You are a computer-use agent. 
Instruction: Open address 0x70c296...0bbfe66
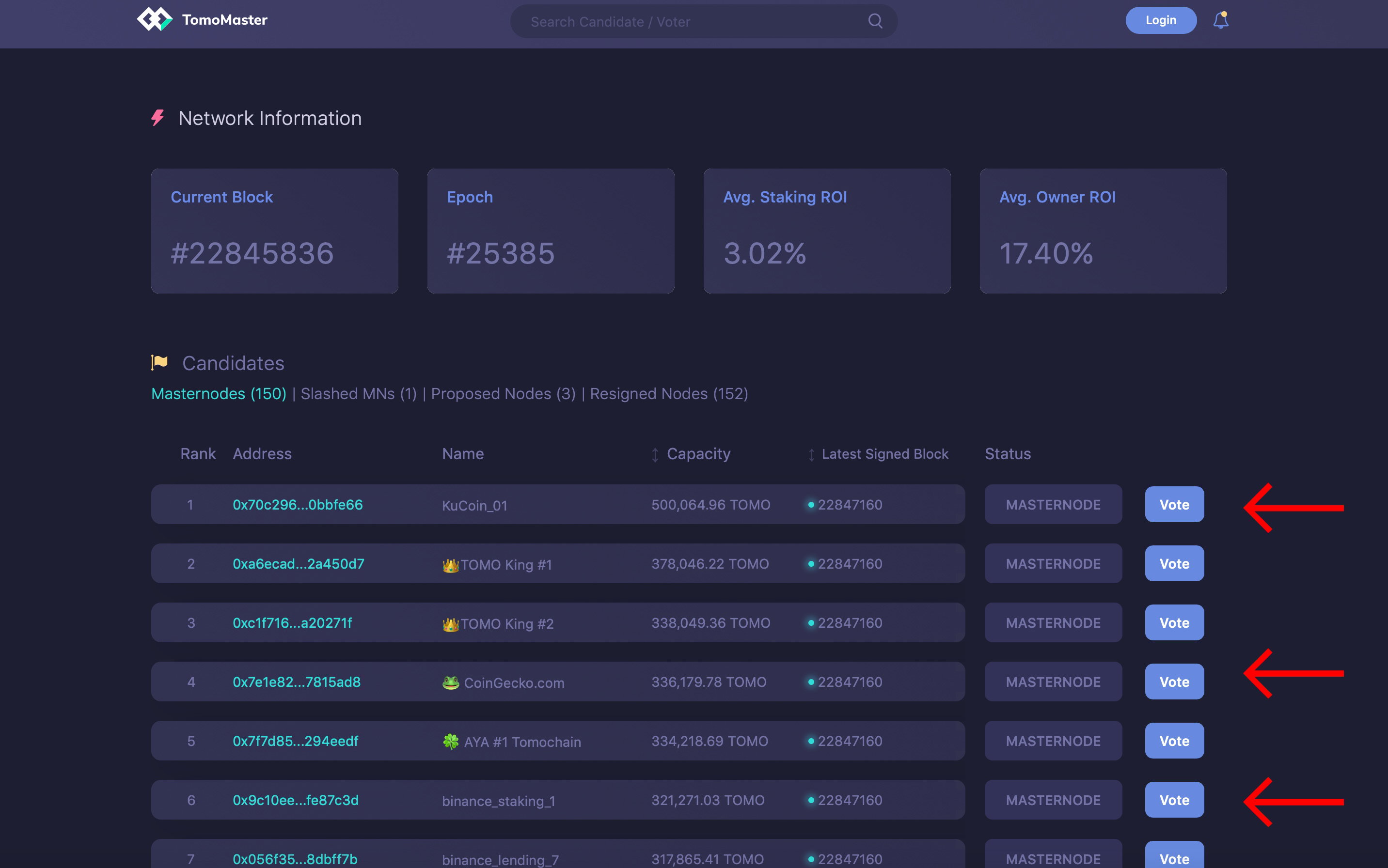pyautogui.click(x=298, y=505)
